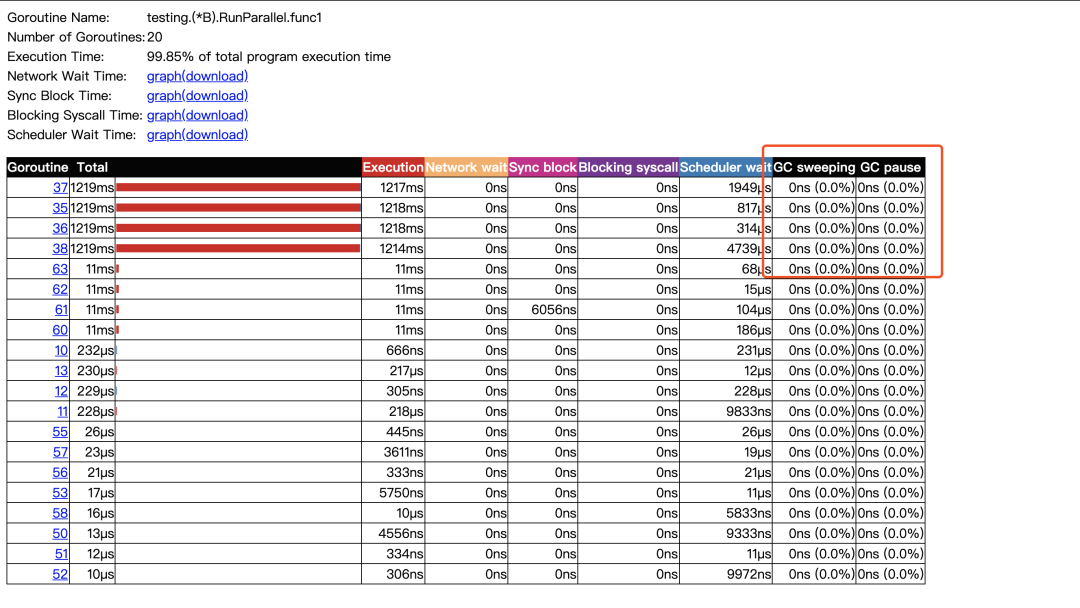Select the 232µs Total value
Image resolution: width=1080 pixels, height=608 pixels.
[x=96, y=350]
